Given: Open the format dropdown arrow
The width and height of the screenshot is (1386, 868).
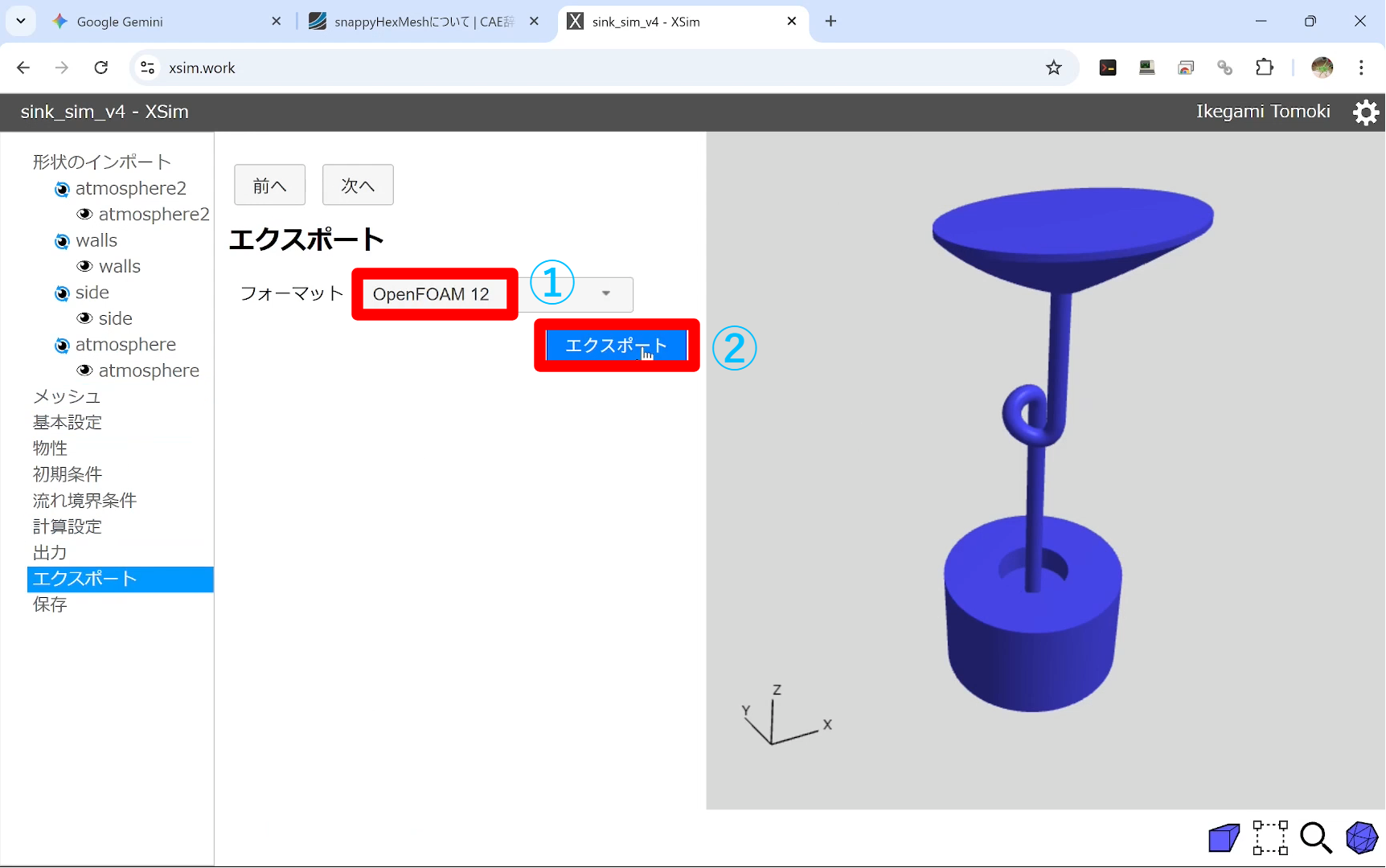Looking at the screenshot, I should coord(606,294).
